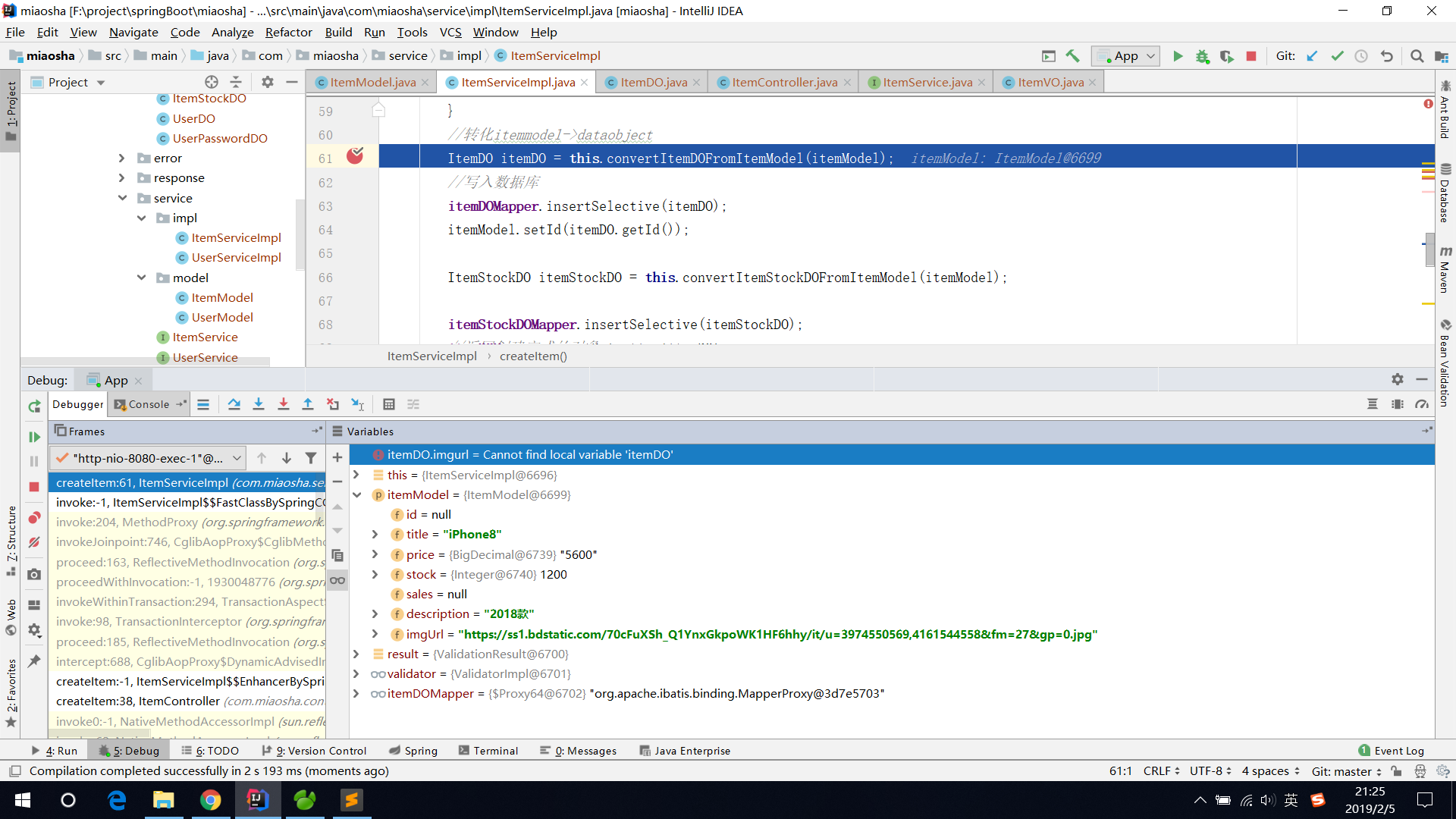Click Build Project hammer icon

[x=1072, y=56]
